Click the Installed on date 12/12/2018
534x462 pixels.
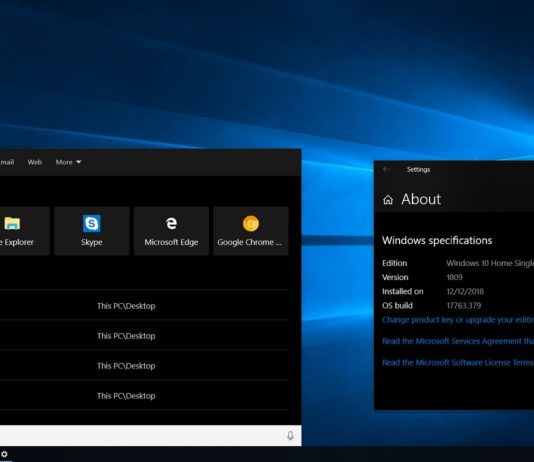point(465,291)
